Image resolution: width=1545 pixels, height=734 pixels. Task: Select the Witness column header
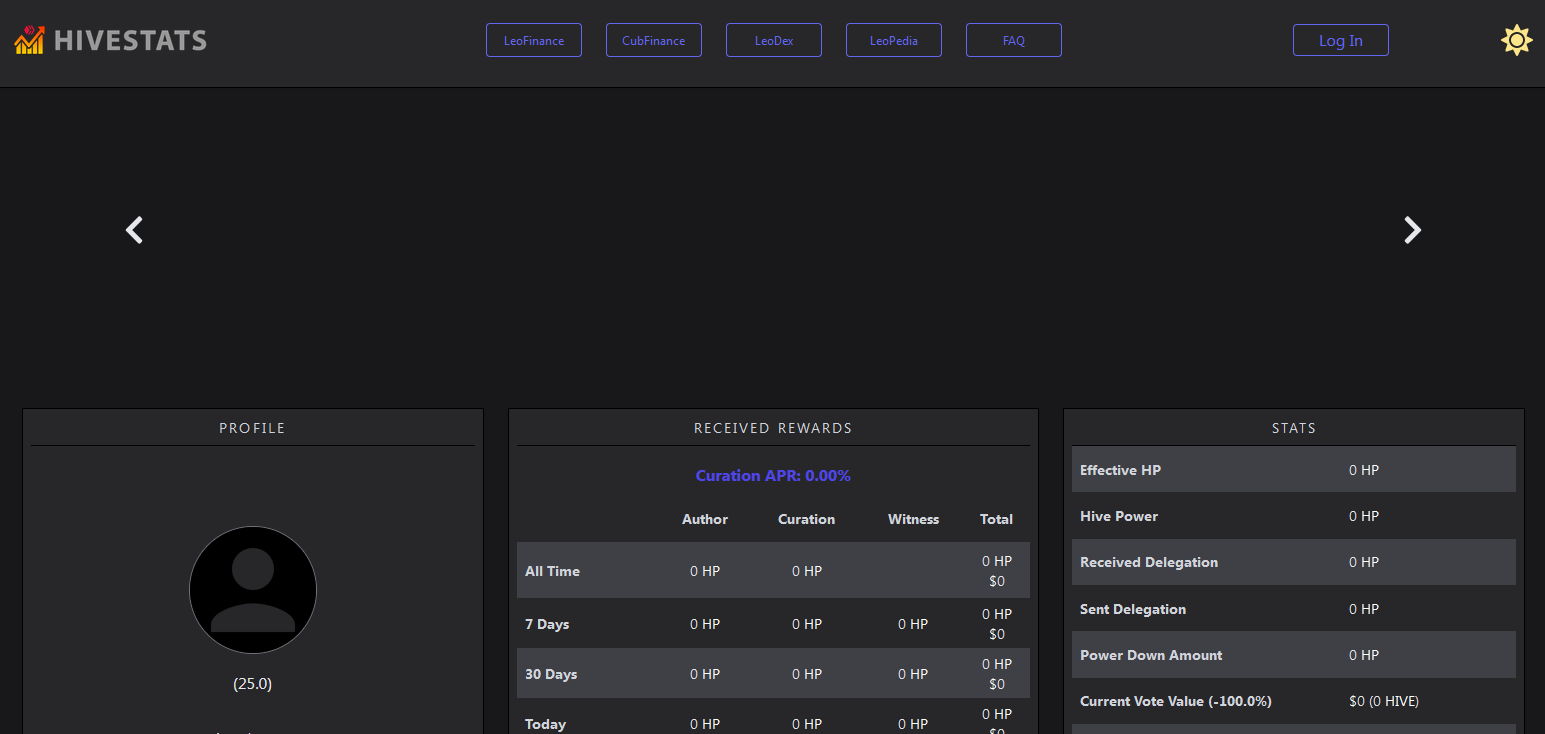point(913,519)
